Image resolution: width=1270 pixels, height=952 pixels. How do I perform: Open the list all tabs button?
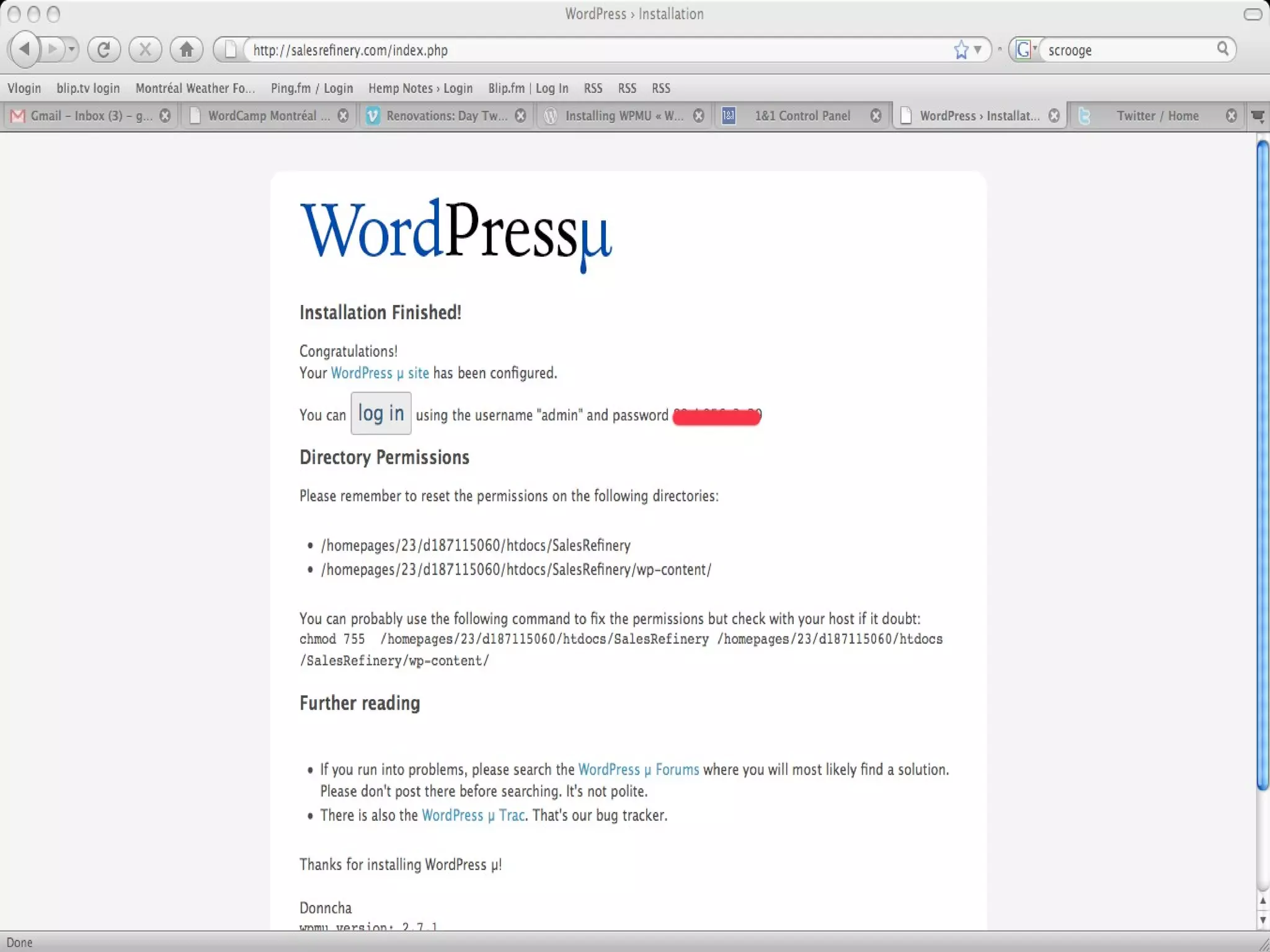[x=1258, y=116]
